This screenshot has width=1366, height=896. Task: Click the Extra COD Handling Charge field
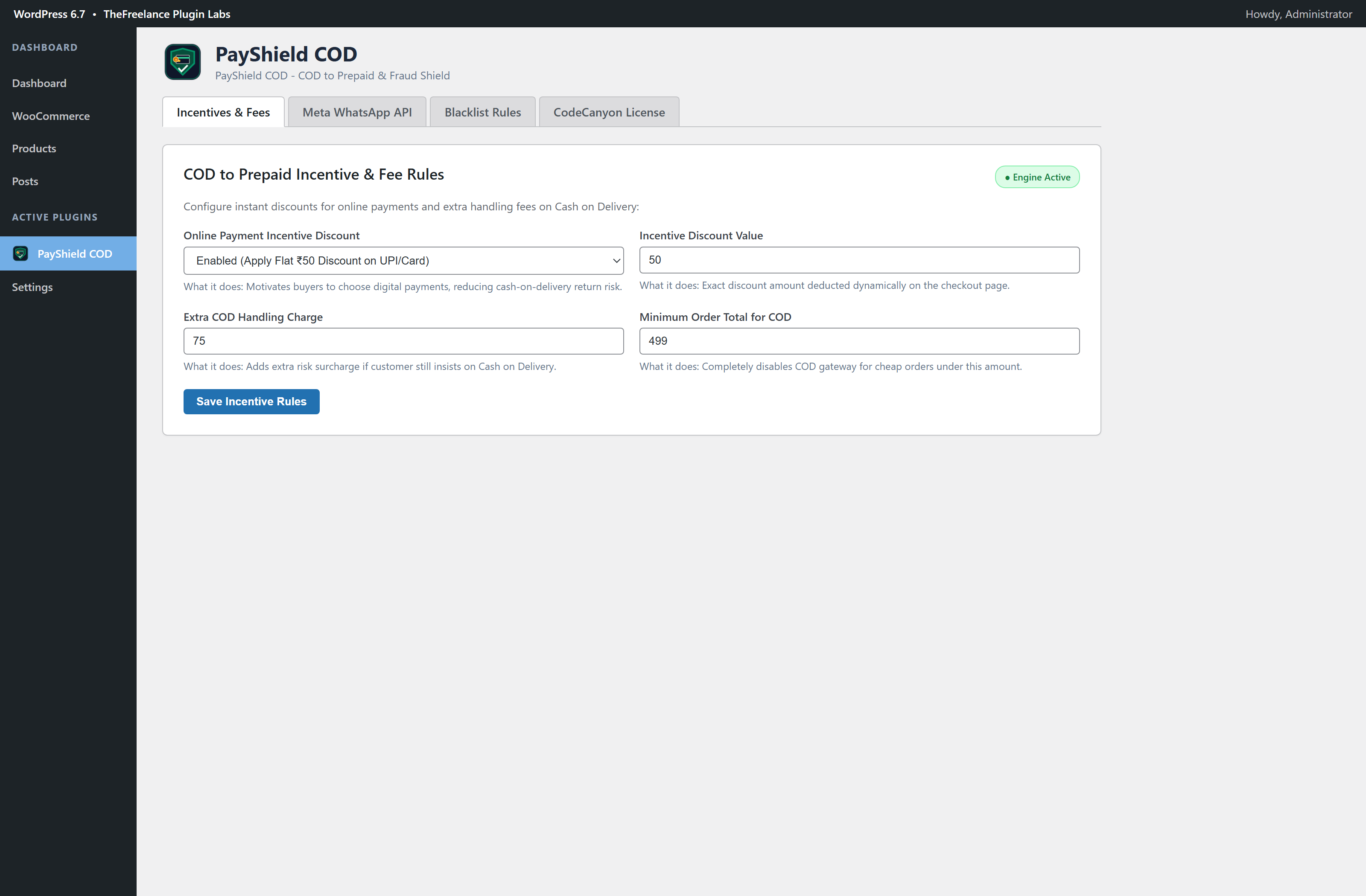point(403,341)
